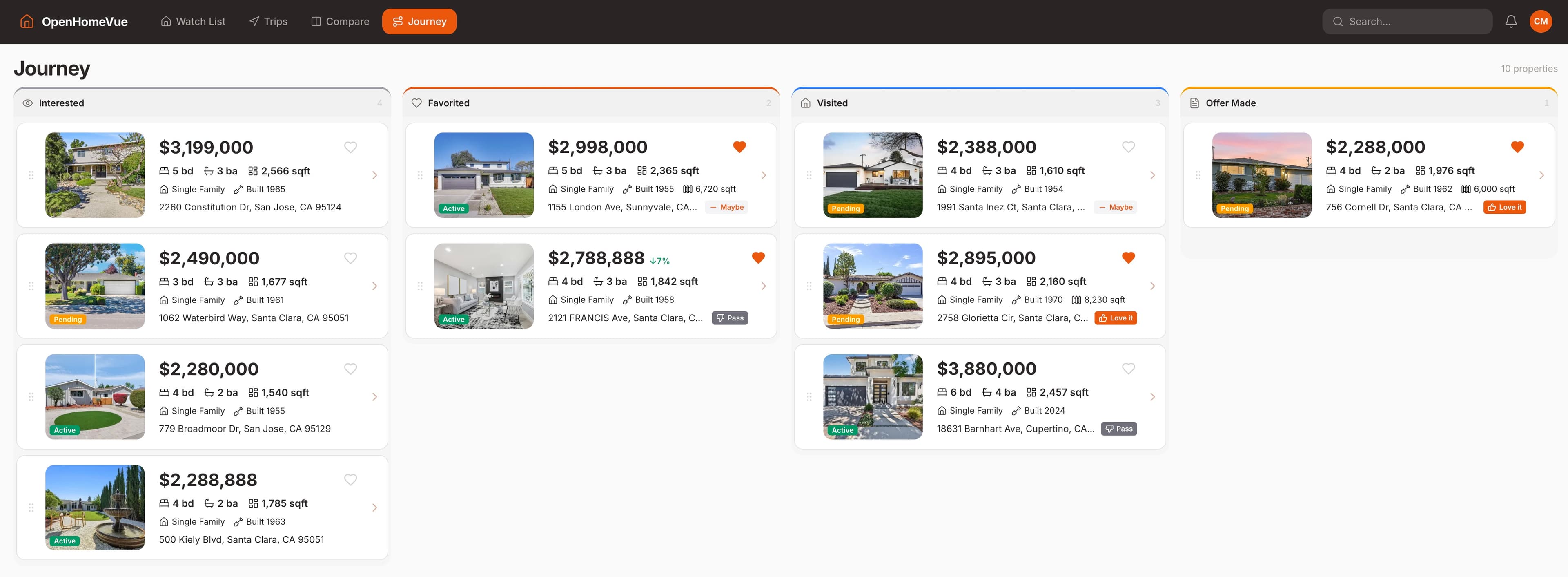The image size is (1568, 577).
Task: Click the Maybe tag on 1991 Santa Inez Ct
Action: (x=1116, y=207)
